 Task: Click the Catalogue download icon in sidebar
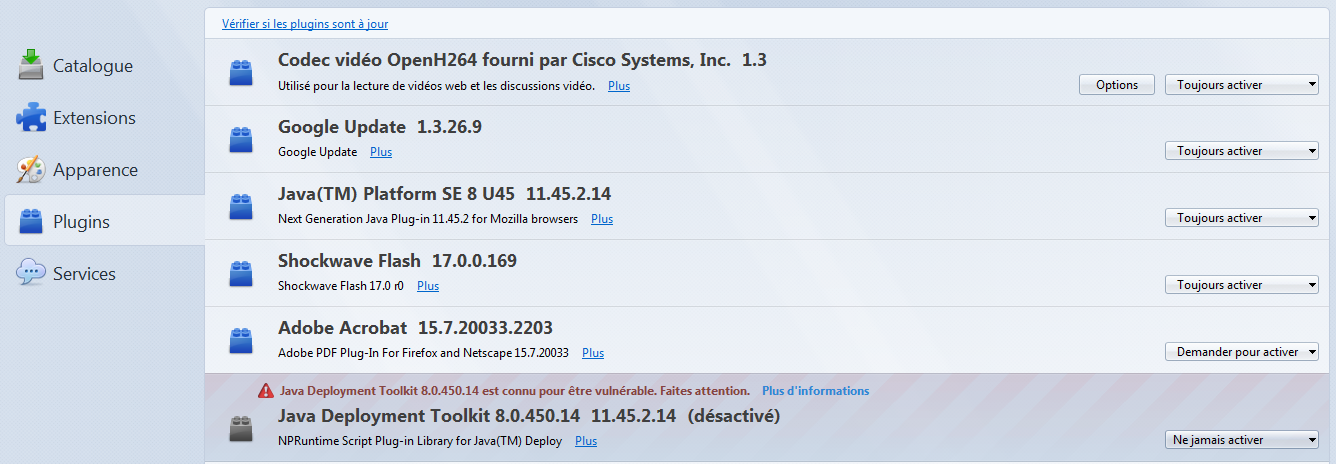pos(31,65)
